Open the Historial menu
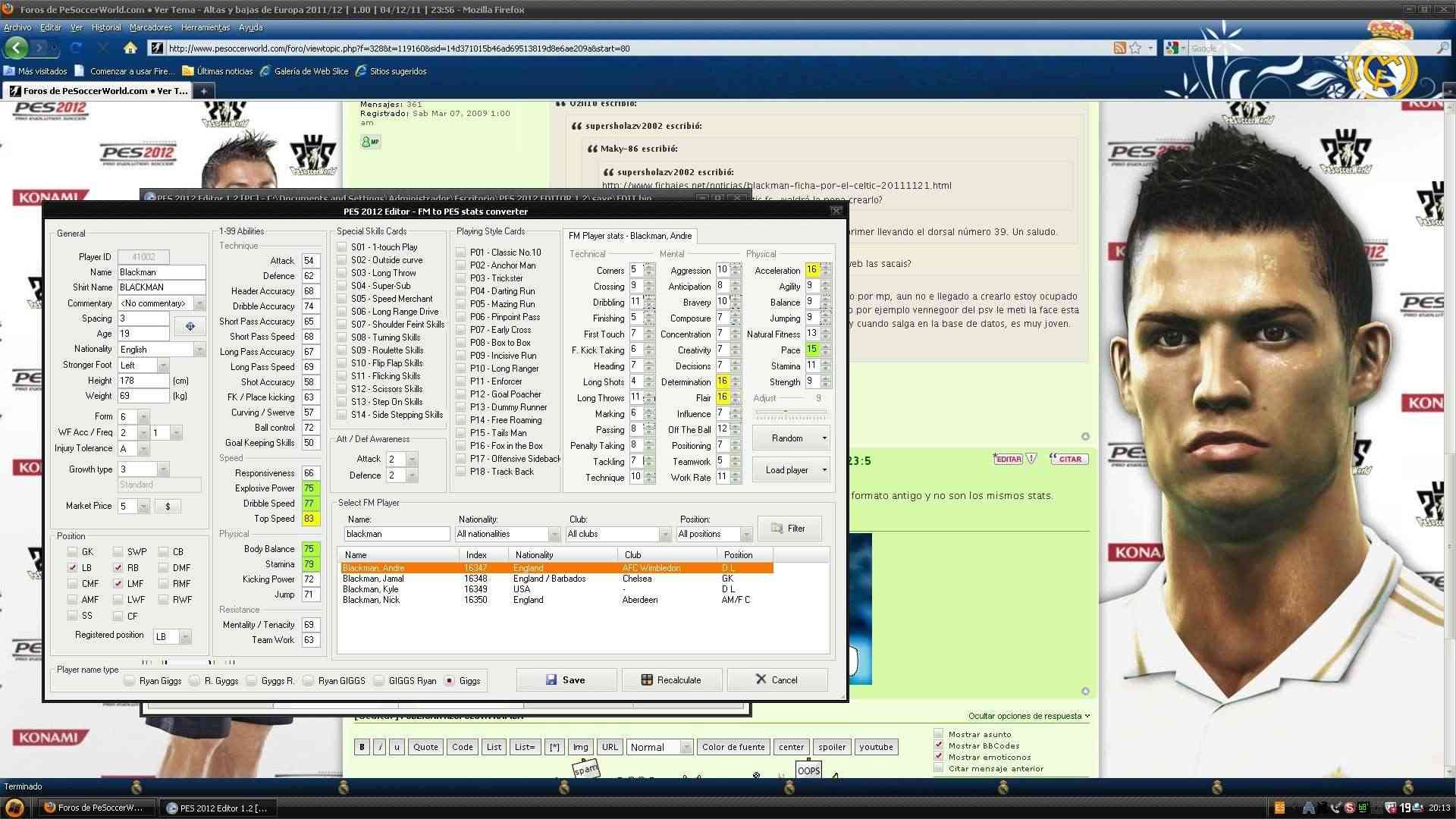 (106, 27)
